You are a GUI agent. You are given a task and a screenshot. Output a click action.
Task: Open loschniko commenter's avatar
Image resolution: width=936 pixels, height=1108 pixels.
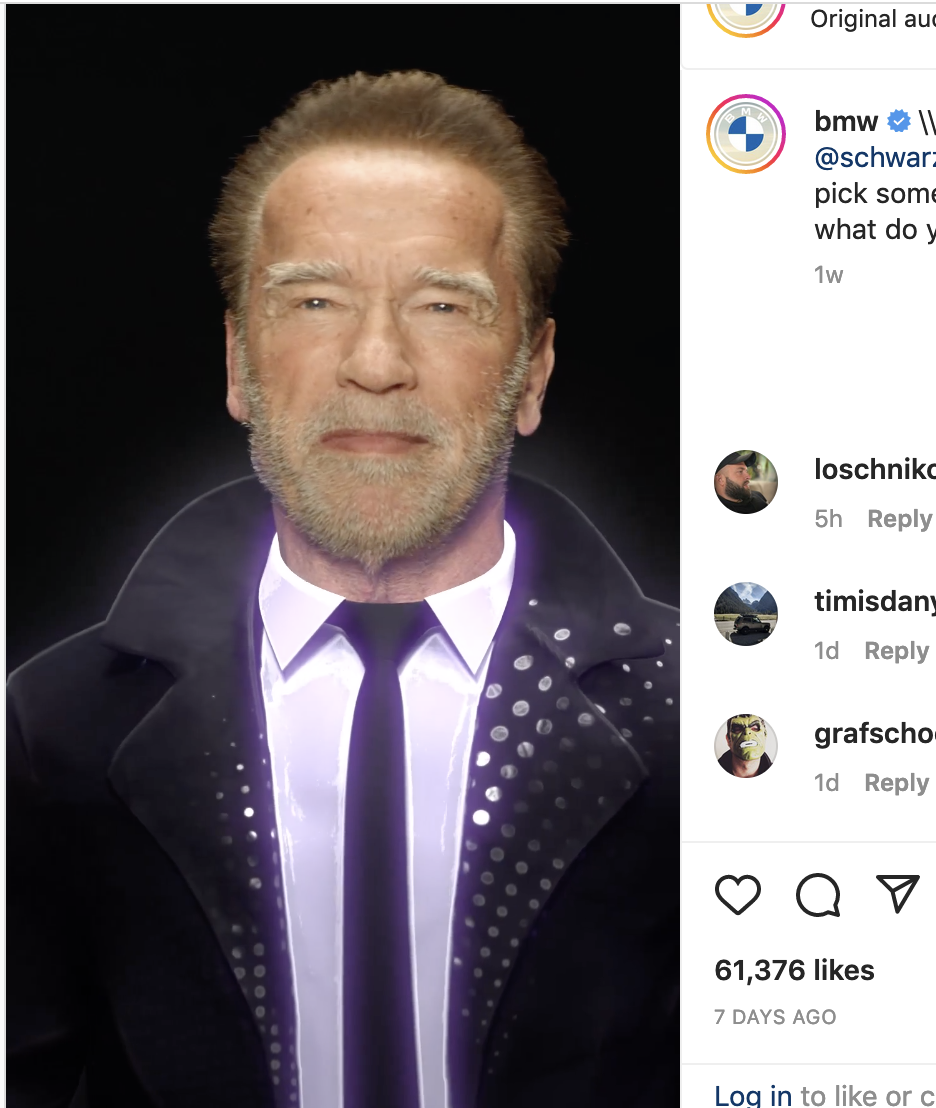(746, 482)
